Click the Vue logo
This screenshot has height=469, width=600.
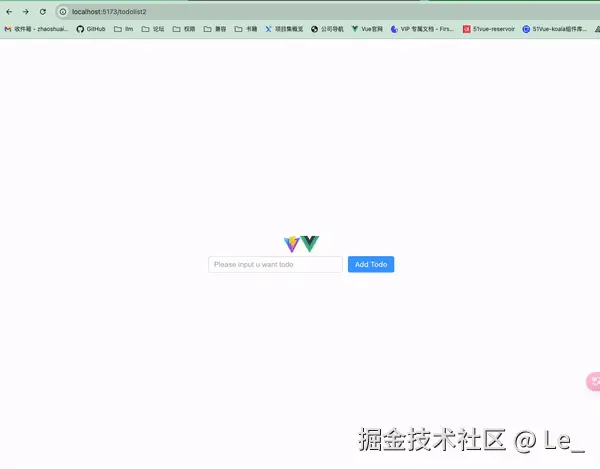point(310,244)
